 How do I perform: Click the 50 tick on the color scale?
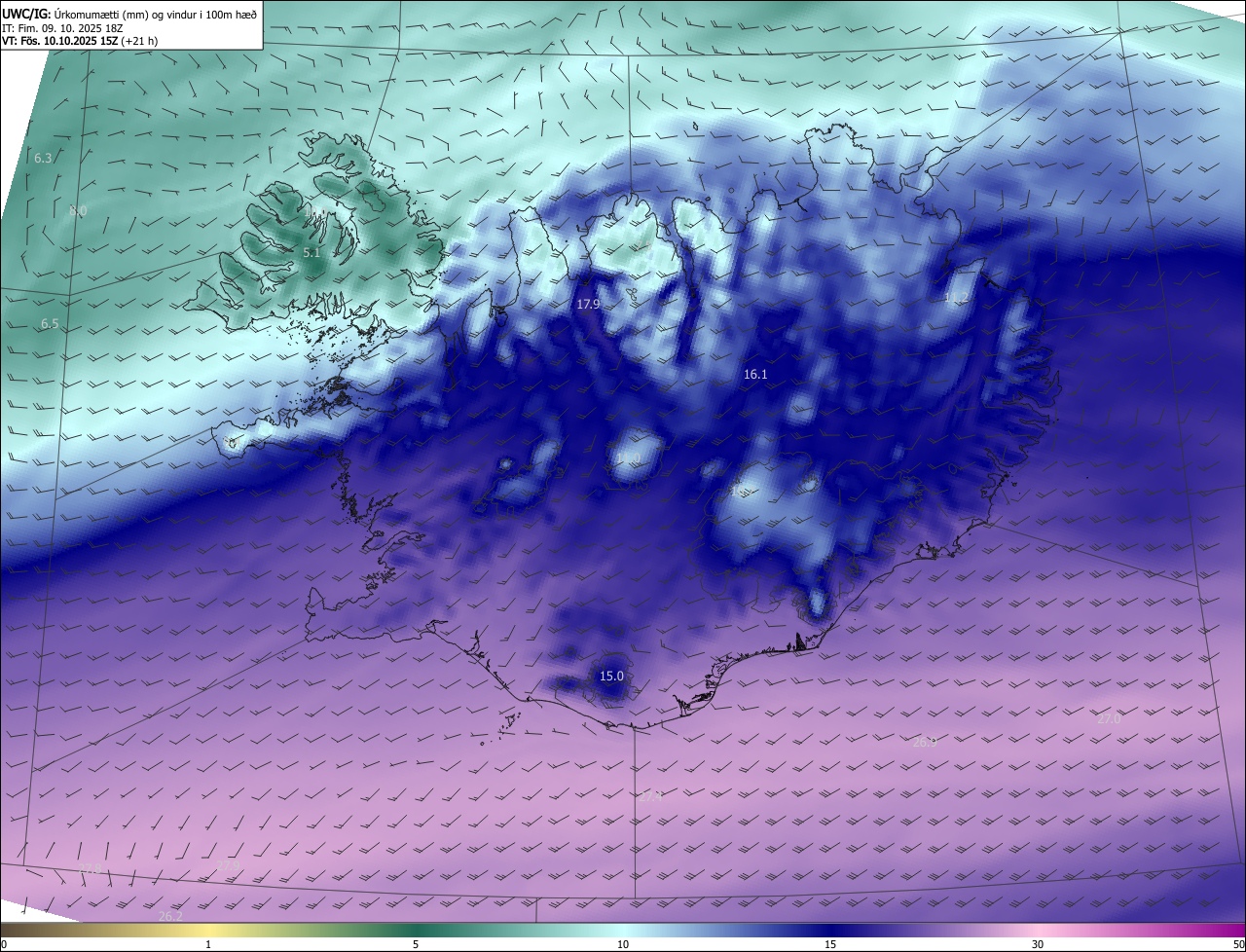click(1238, 944)
